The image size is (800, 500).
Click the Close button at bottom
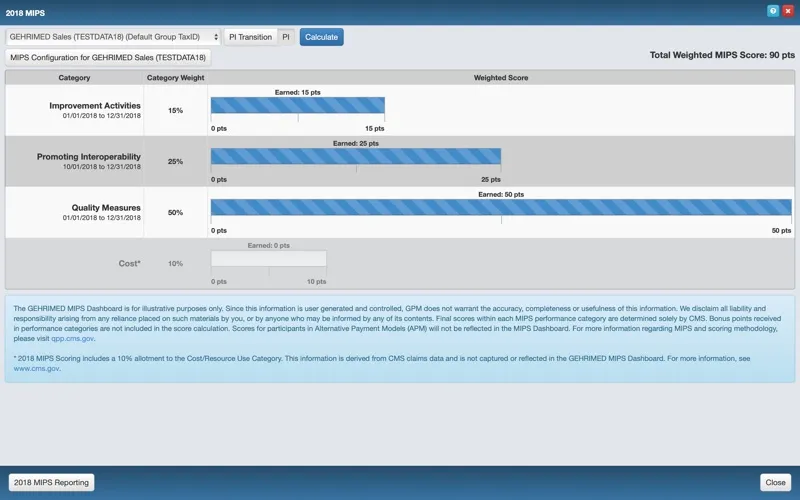click(x=775, y=482)
